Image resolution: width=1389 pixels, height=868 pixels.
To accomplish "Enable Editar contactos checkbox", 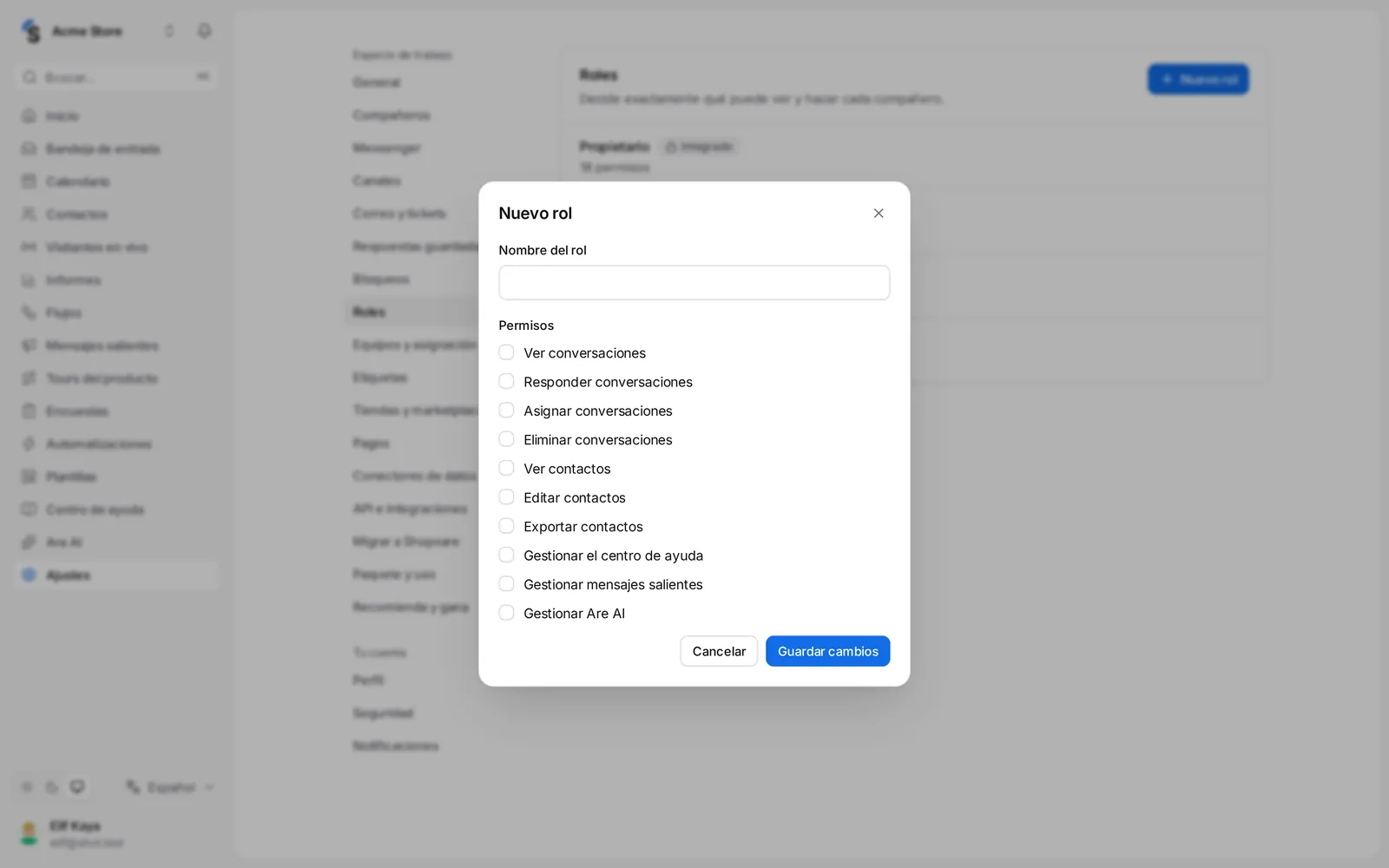I will point(506,497).
